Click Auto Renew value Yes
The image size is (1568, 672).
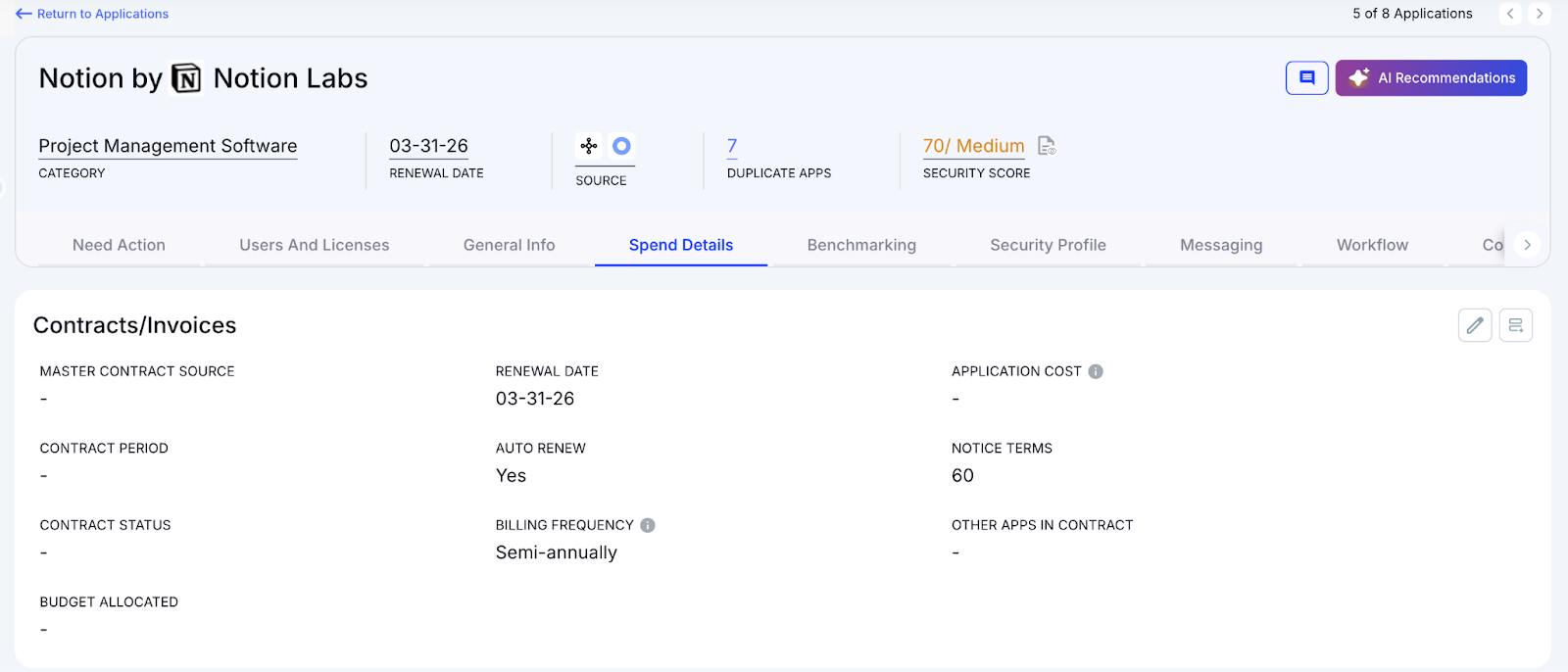pos(511,476)
